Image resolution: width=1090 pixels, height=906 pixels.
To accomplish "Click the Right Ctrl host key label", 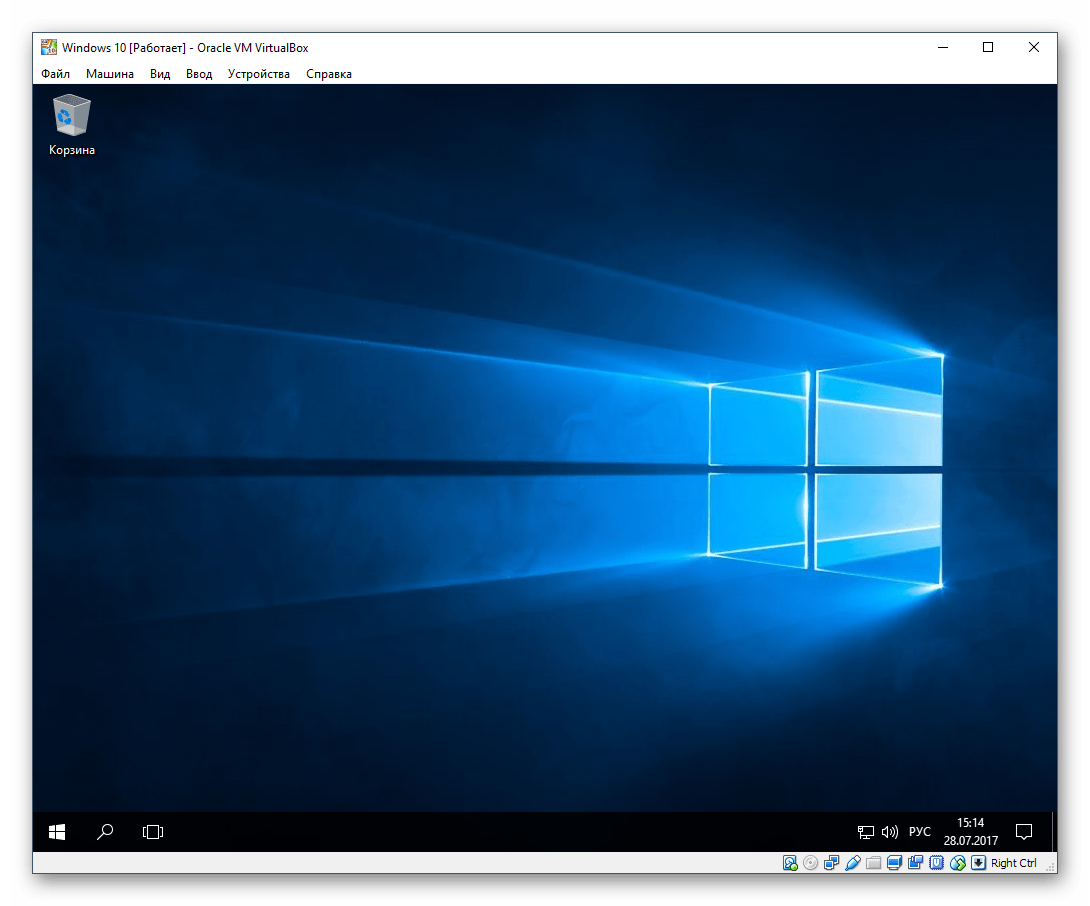I will click(x=1014, y=863).
